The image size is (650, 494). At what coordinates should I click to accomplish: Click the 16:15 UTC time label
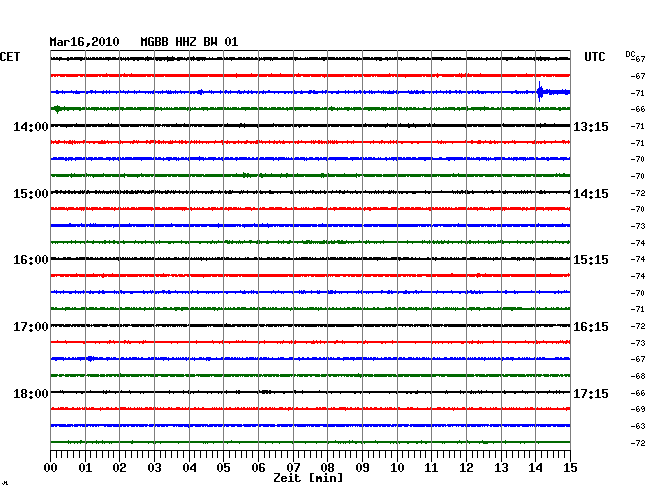(591, 327)
